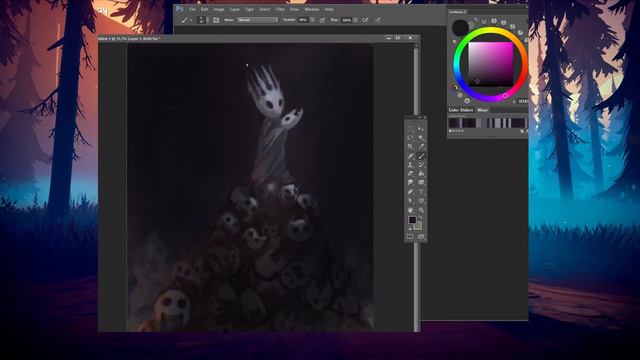Image resolution: width=640 pixels, height=360 pixels.
Task: Open the Brush Preset picker
Action: click(x=203, y=20)
